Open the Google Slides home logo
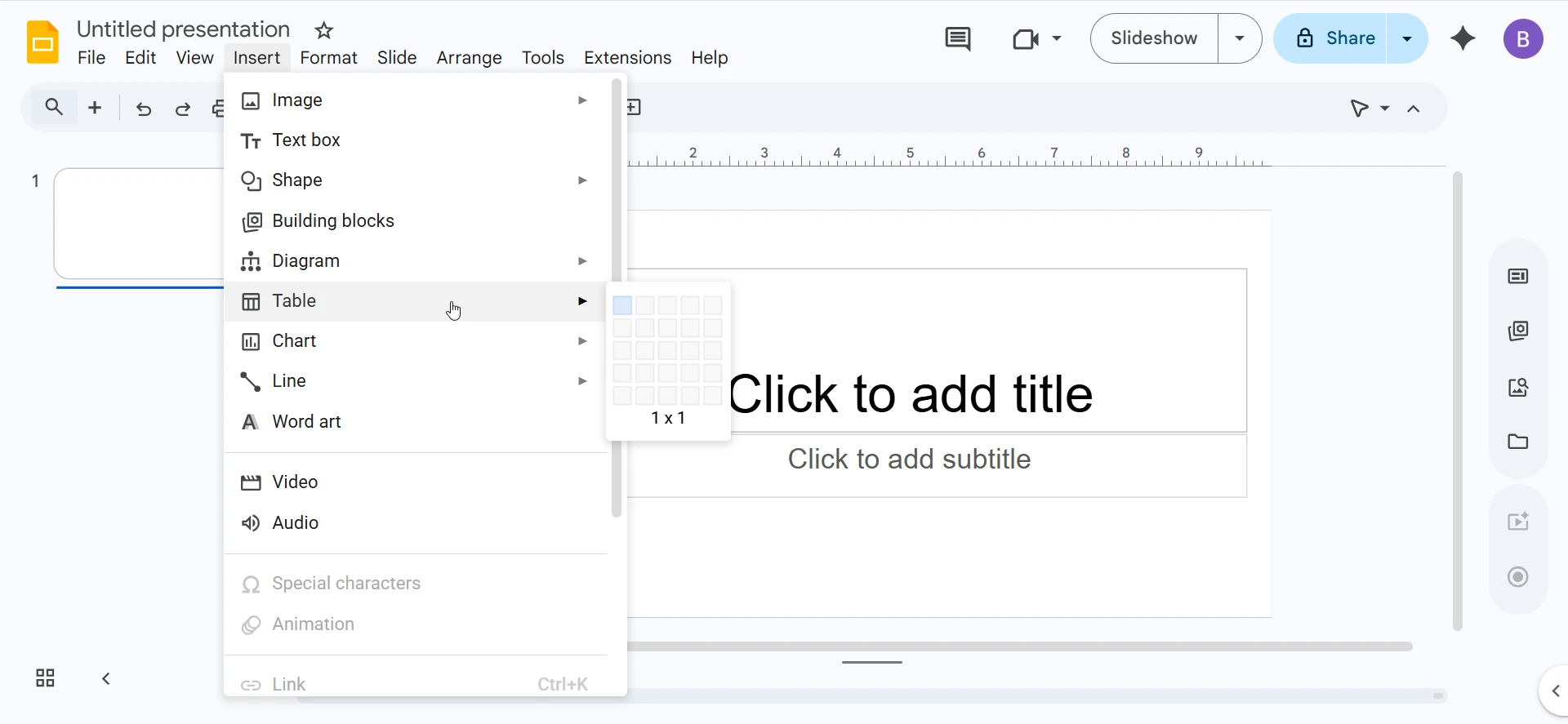The height and width of the screenshot is (724, 1568). [x=42, y=42]
